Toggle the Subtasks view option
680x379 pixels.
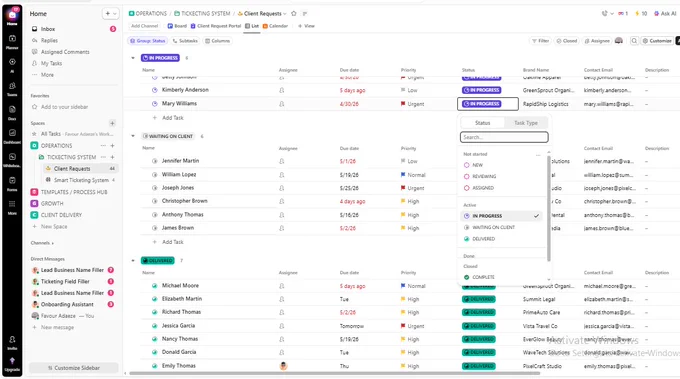point(185,41)
